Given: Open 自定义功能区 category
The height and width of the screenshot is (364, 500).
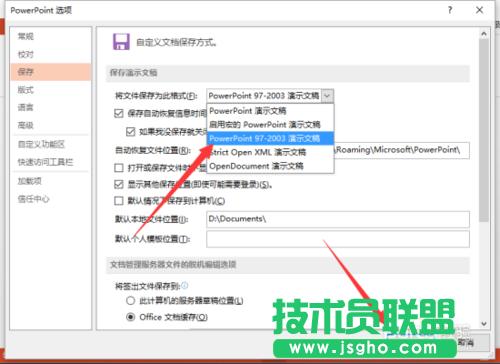Looking at the screenshot, I should pyautogui.click(x=41, y=144).
